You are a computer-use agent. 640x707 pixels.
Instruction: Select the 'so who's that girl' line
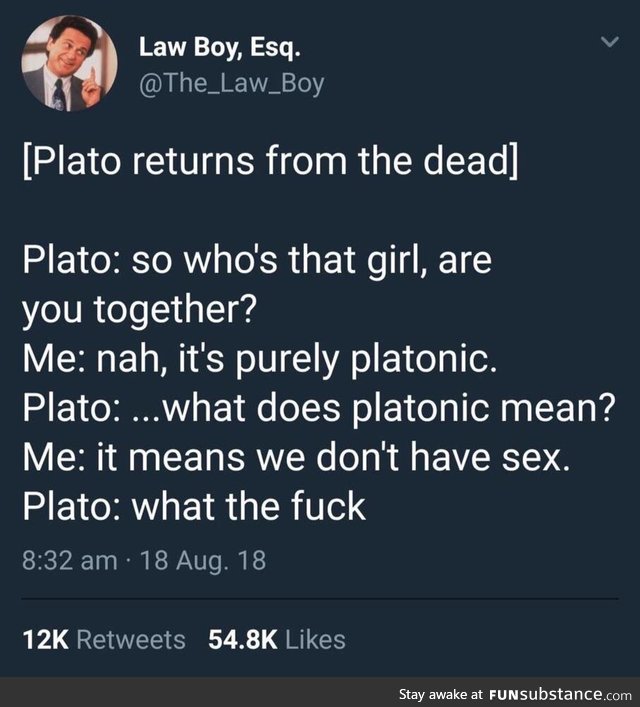pos(257,260)
